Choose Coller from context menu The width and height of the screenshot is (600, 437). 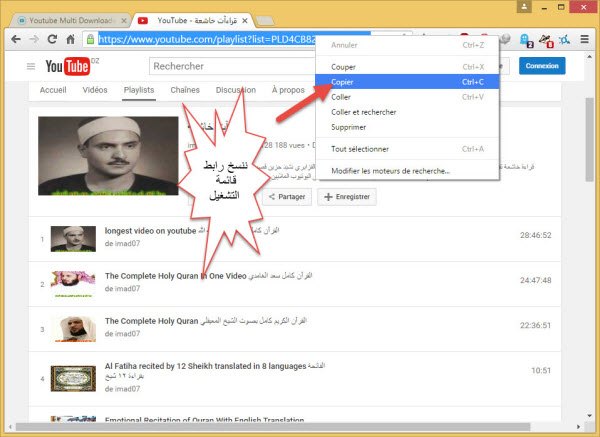pyautogui.click(x=407, y=97)
